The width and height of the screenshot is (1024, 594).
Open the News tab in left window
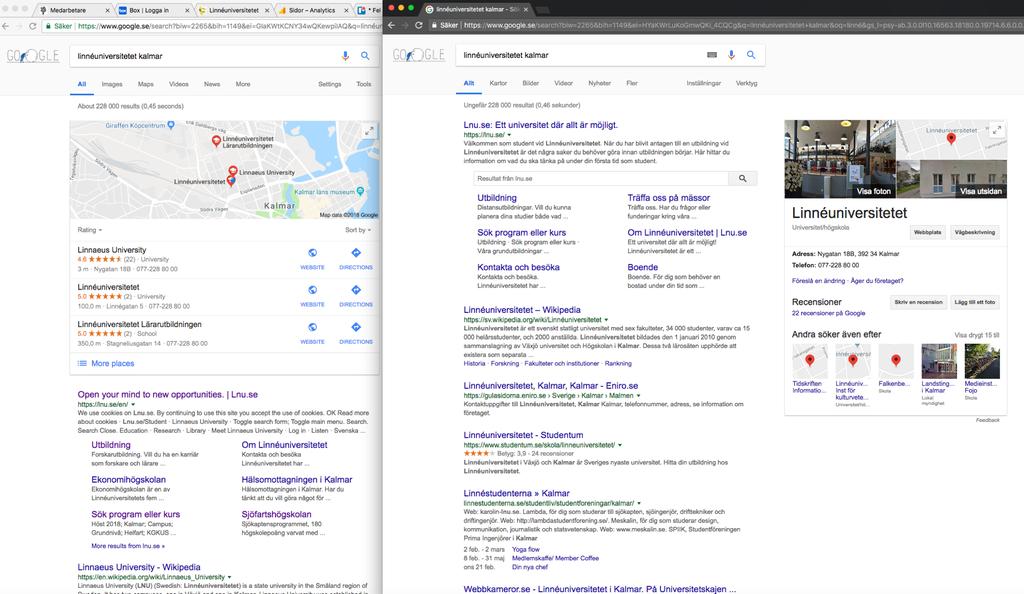click(x=212, y=84)
